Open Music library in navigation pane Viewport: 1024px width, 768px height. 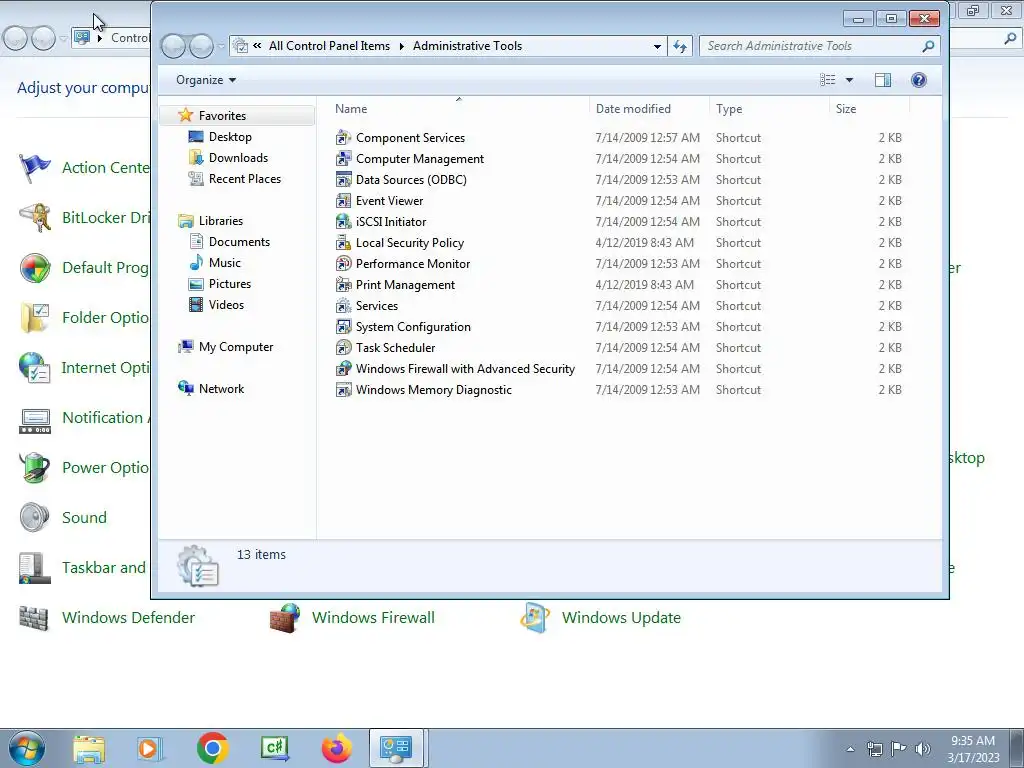click(x=225, y=263)
